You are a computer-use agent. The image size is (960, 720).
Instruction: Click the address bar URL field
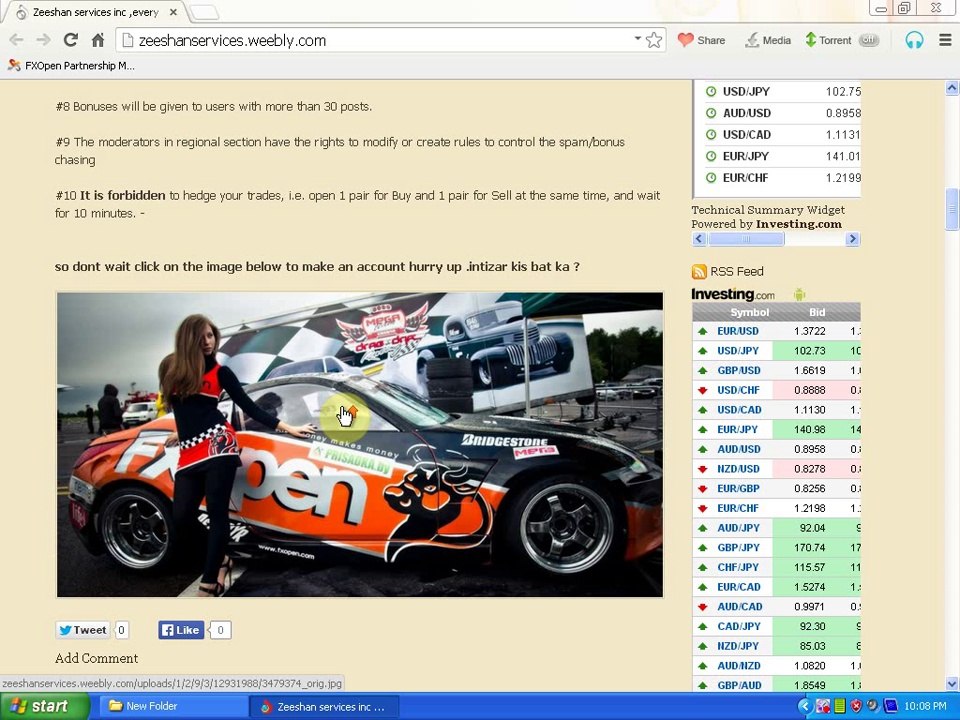380,40
